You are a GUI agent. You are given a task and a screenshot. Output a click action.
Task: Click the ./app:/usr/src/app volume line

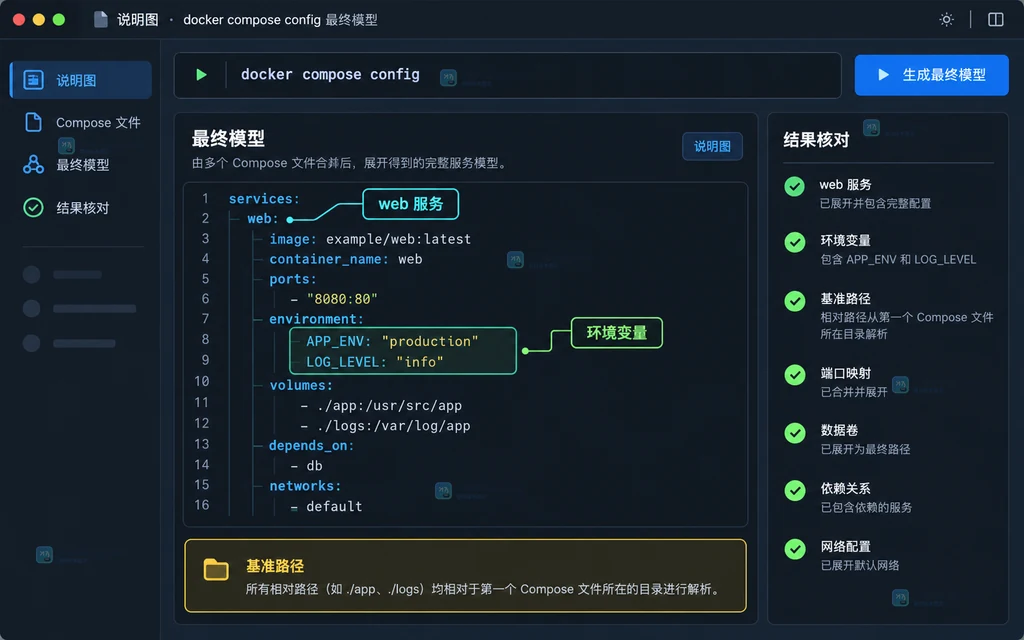(381, 406)
